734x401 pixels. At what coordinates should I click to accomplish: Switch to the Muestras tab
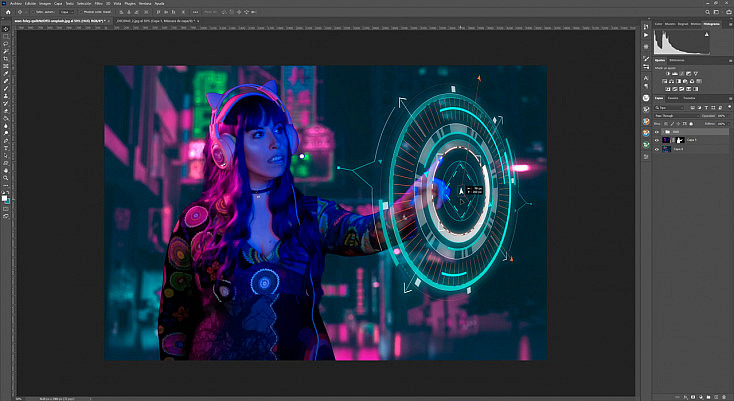(670, 24)
